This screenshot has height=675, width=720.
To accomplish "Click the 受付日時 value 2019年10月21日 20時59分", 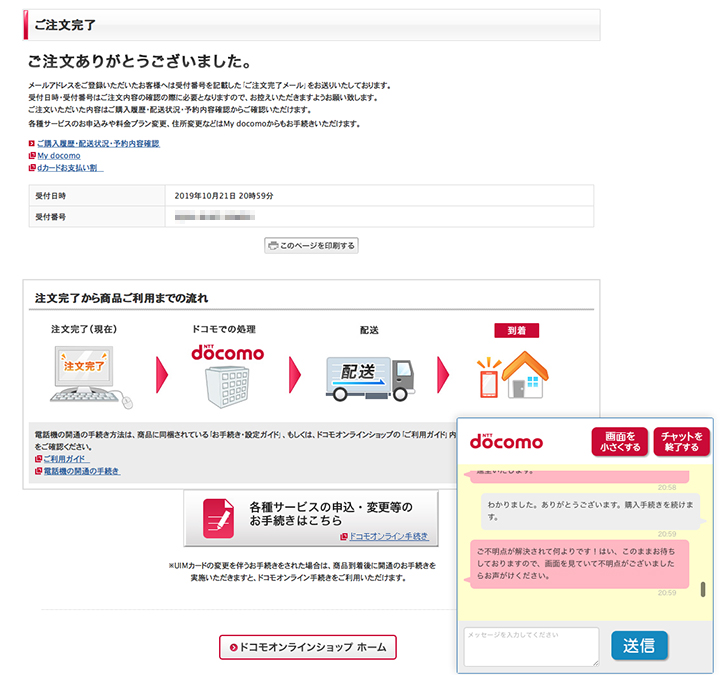I will [x=224, y=196].
